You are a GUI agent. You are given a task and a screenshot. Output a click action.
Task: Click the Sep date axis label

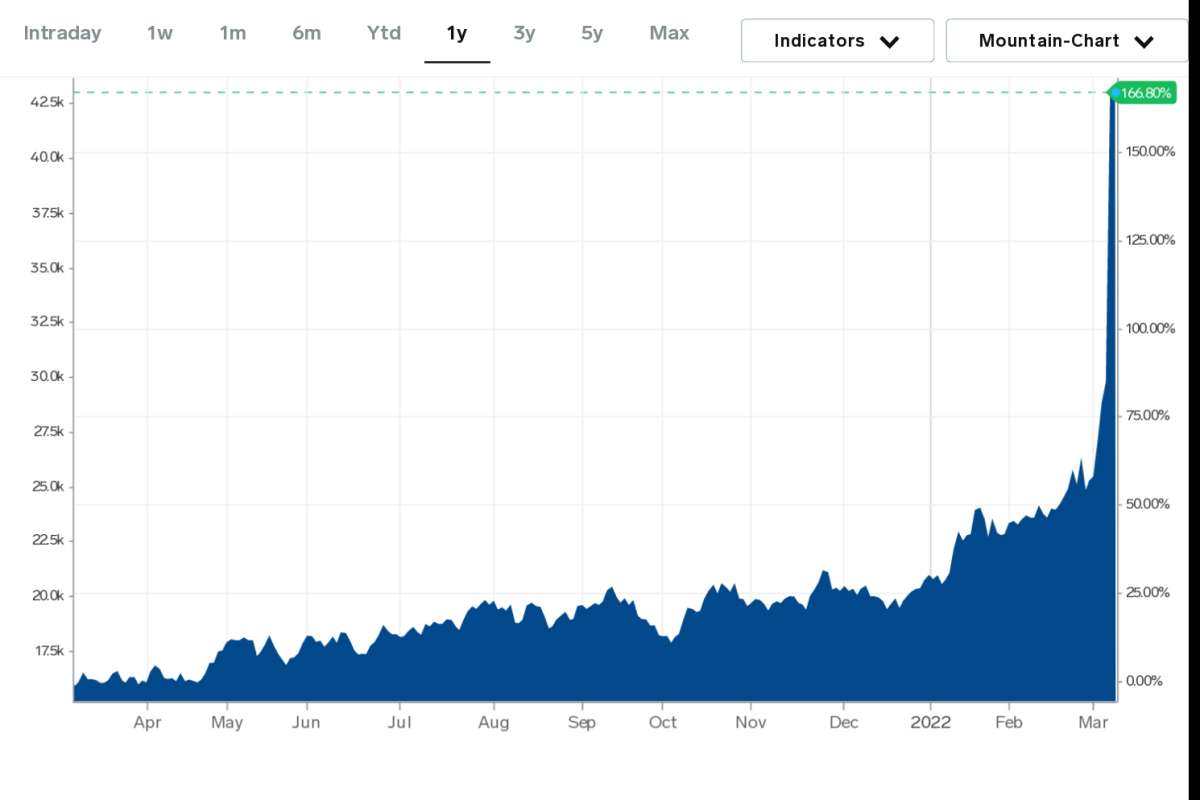pos(581,722)
